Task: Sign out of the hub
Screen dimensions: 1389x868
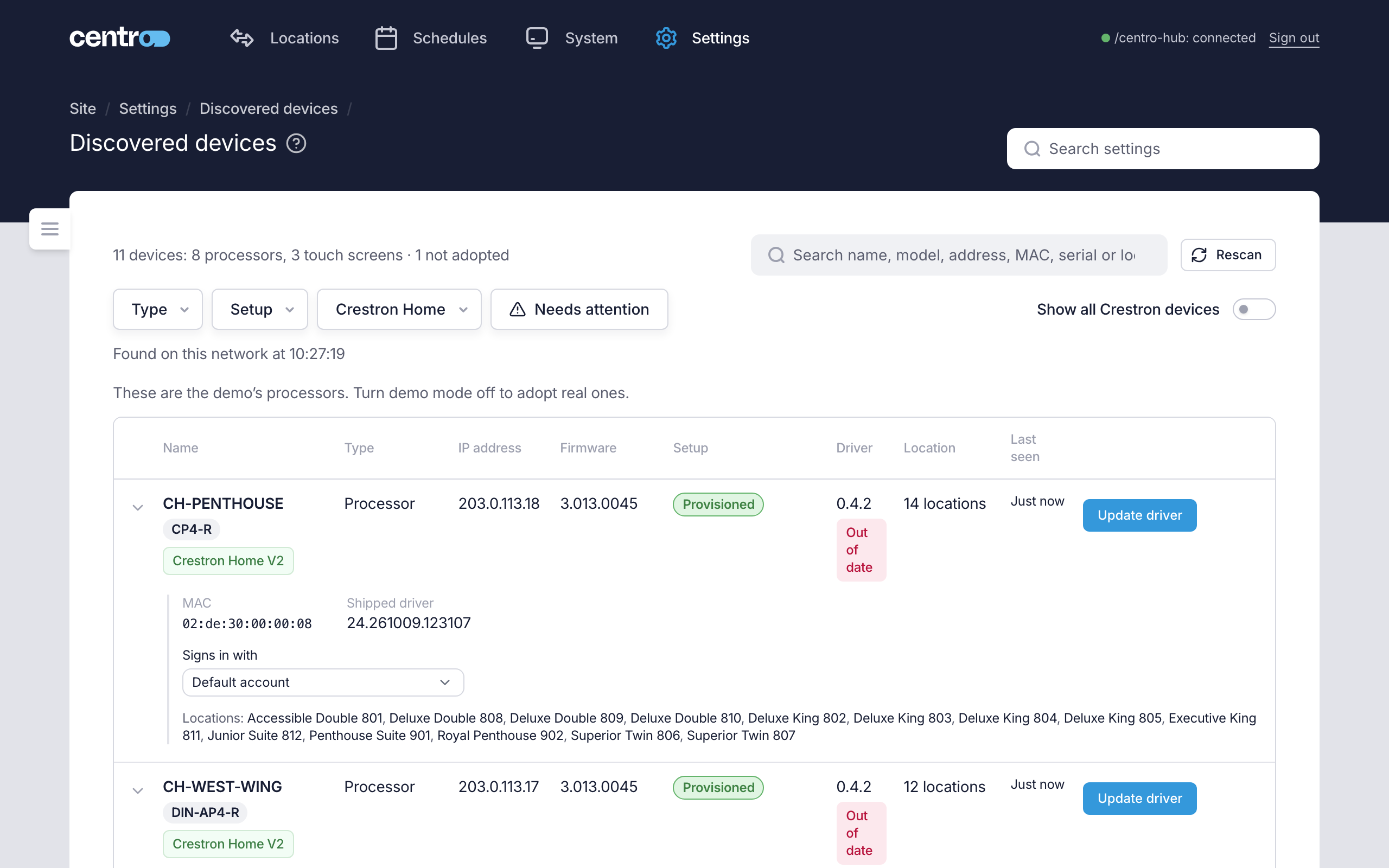Action: pos(1294,38)
